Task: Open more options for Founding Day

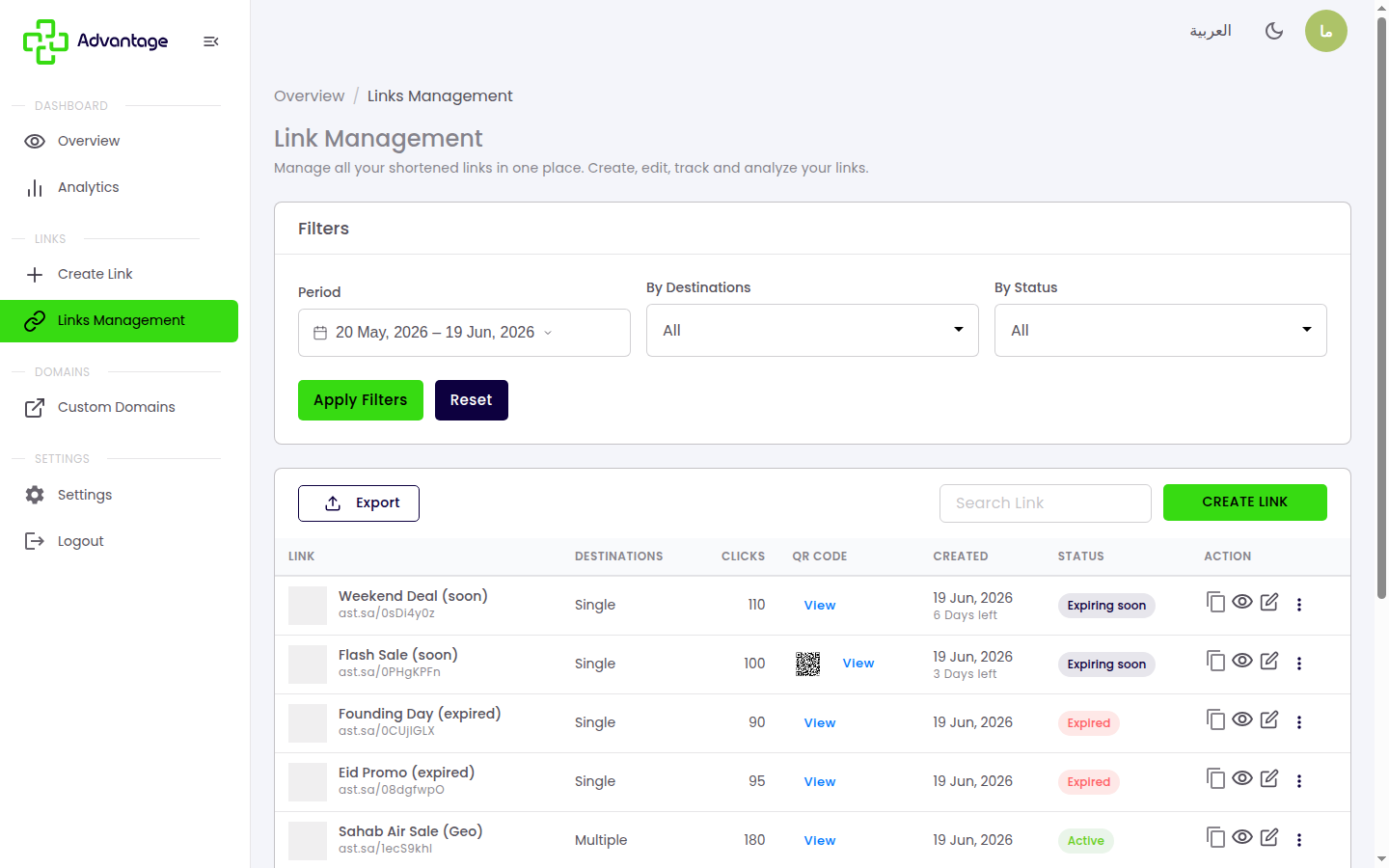Action: click(1299, 722)
